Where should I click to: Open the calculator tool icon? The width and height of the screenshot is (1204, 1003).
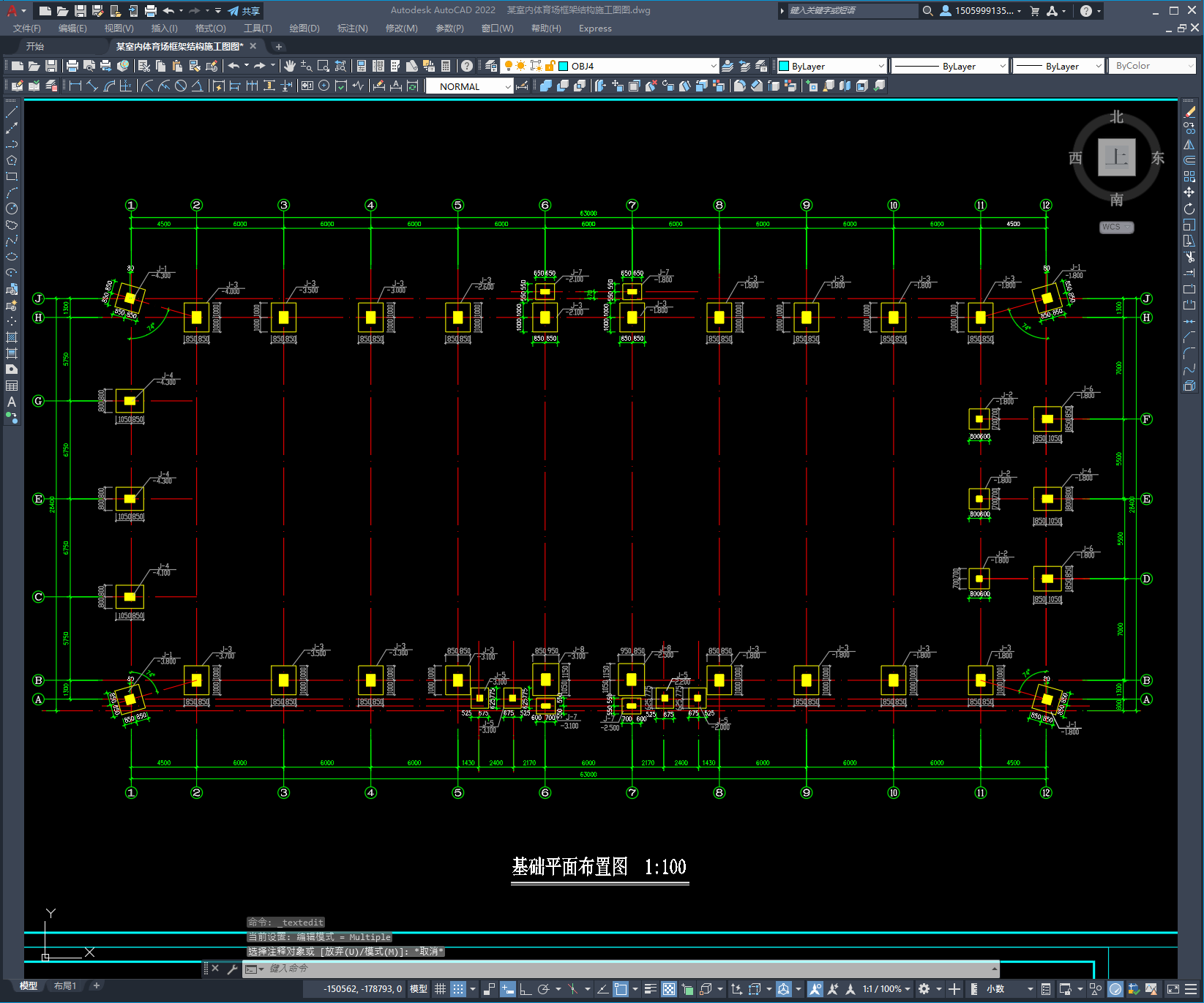tap(445, 66)
